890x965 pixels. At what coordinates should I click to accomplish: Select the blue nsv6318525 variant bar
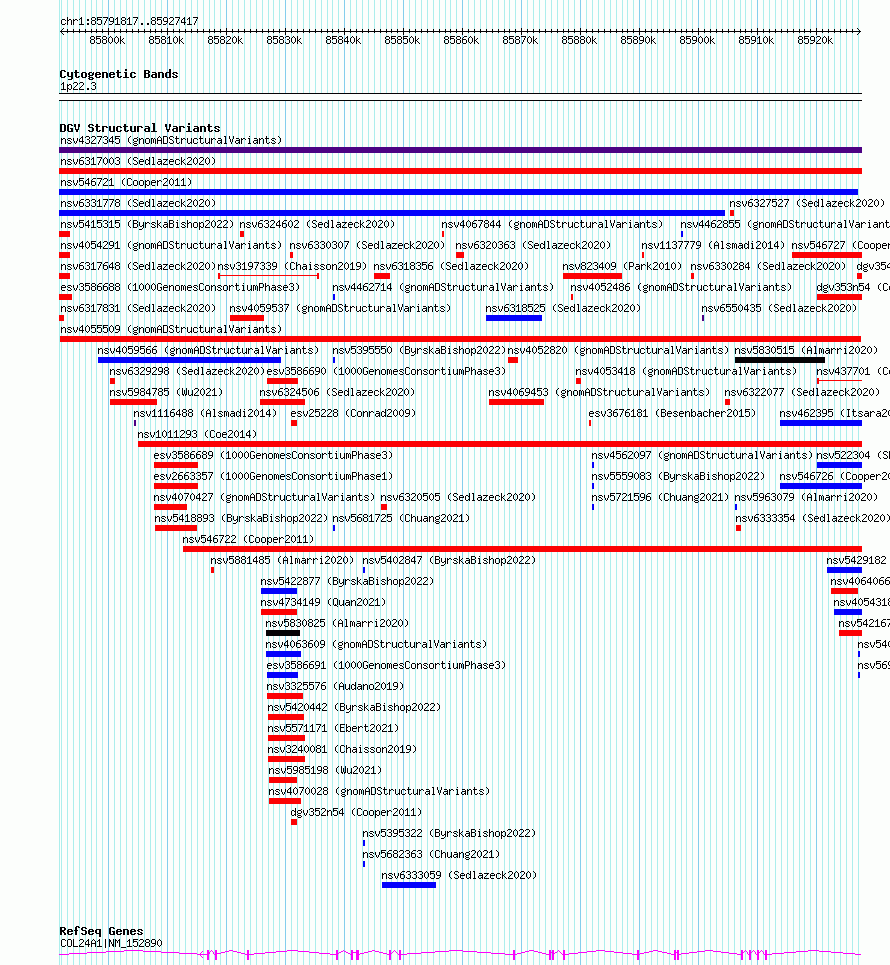click(x=514, y=318)
